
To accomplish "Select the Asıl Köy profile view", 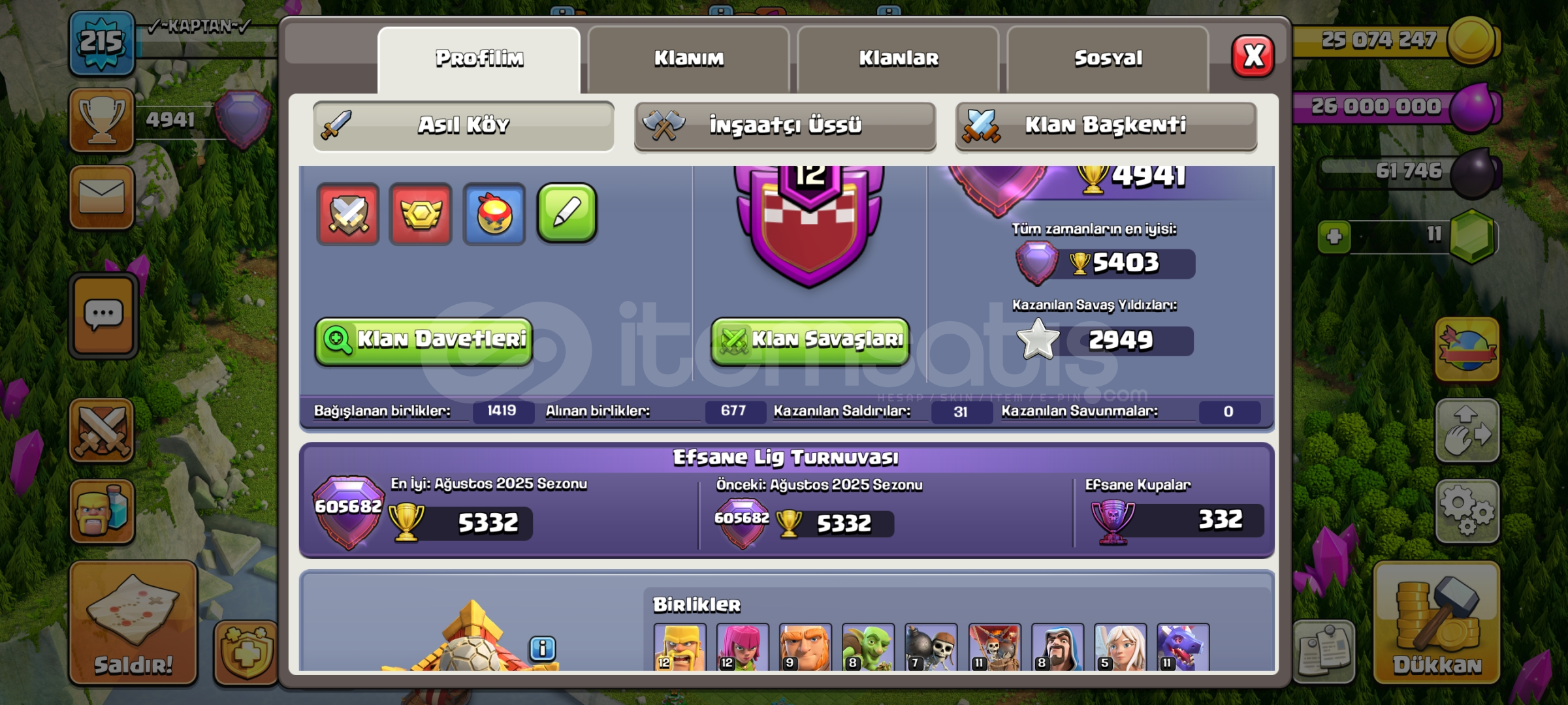I will (464, 125).
